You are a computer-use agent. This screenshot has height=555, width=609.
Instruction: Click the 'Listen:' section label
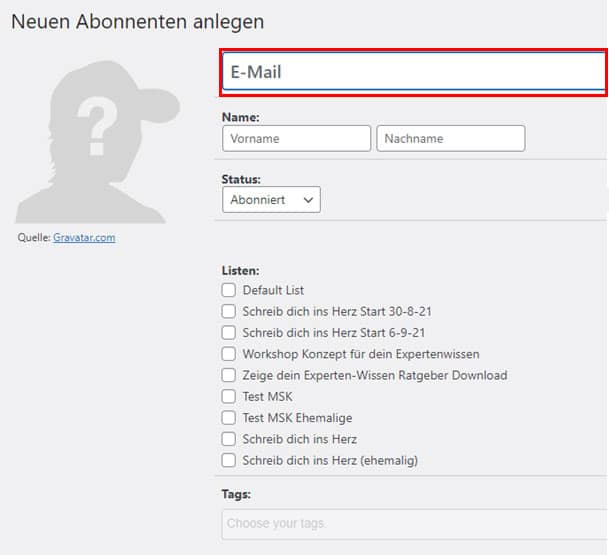[x=240, y=271]
